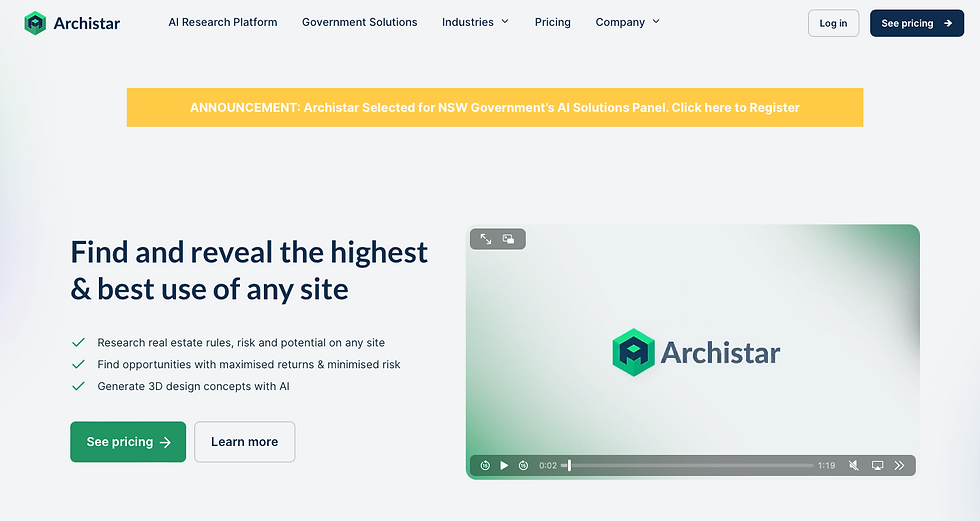This screenshot has height=521, width=980.
Task: Click the Archistar wordmark in header
Action: point(87,23)
